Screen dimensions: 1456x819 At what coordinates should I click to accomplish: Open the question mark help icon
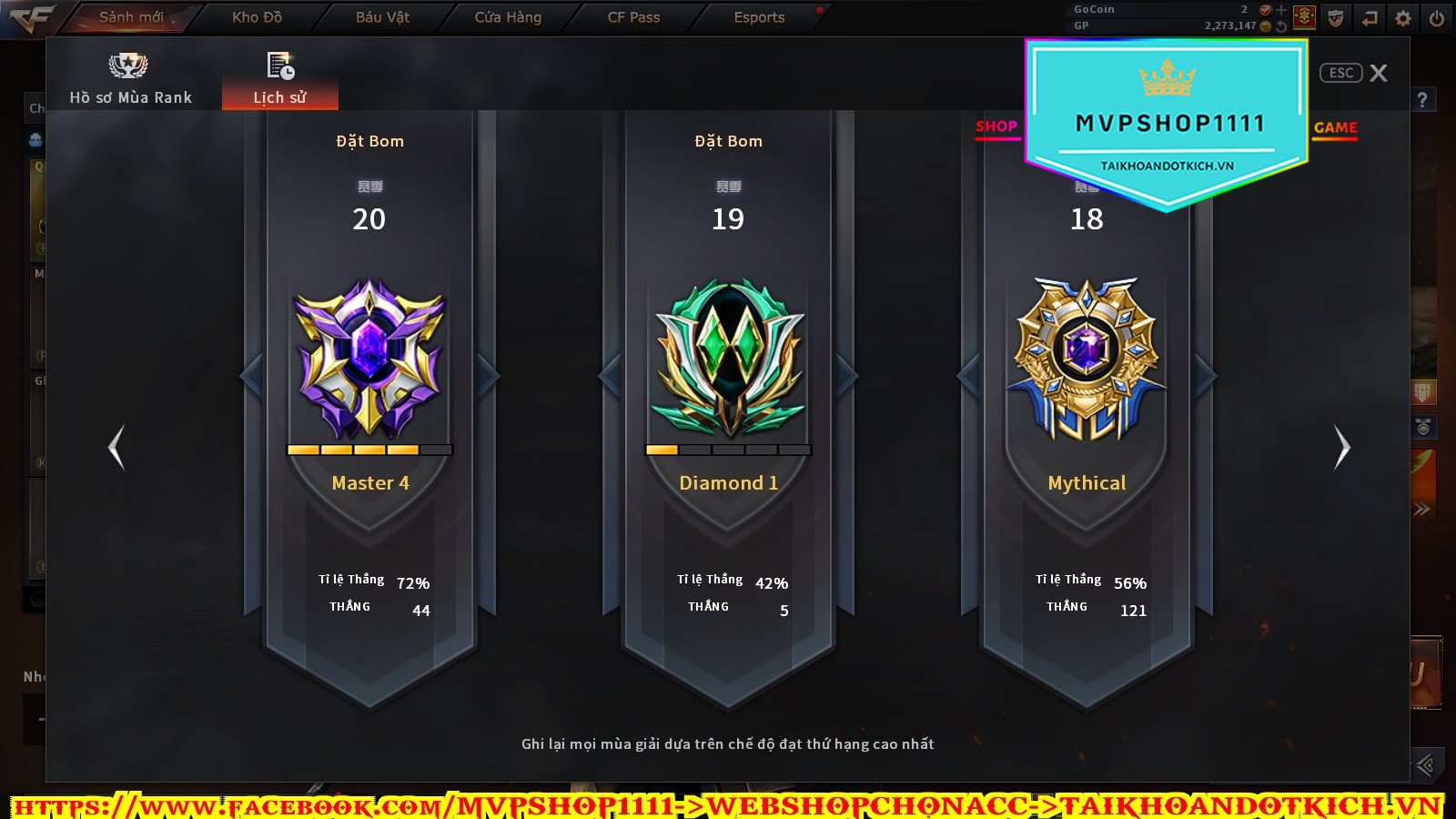(x=1422, y=100)
